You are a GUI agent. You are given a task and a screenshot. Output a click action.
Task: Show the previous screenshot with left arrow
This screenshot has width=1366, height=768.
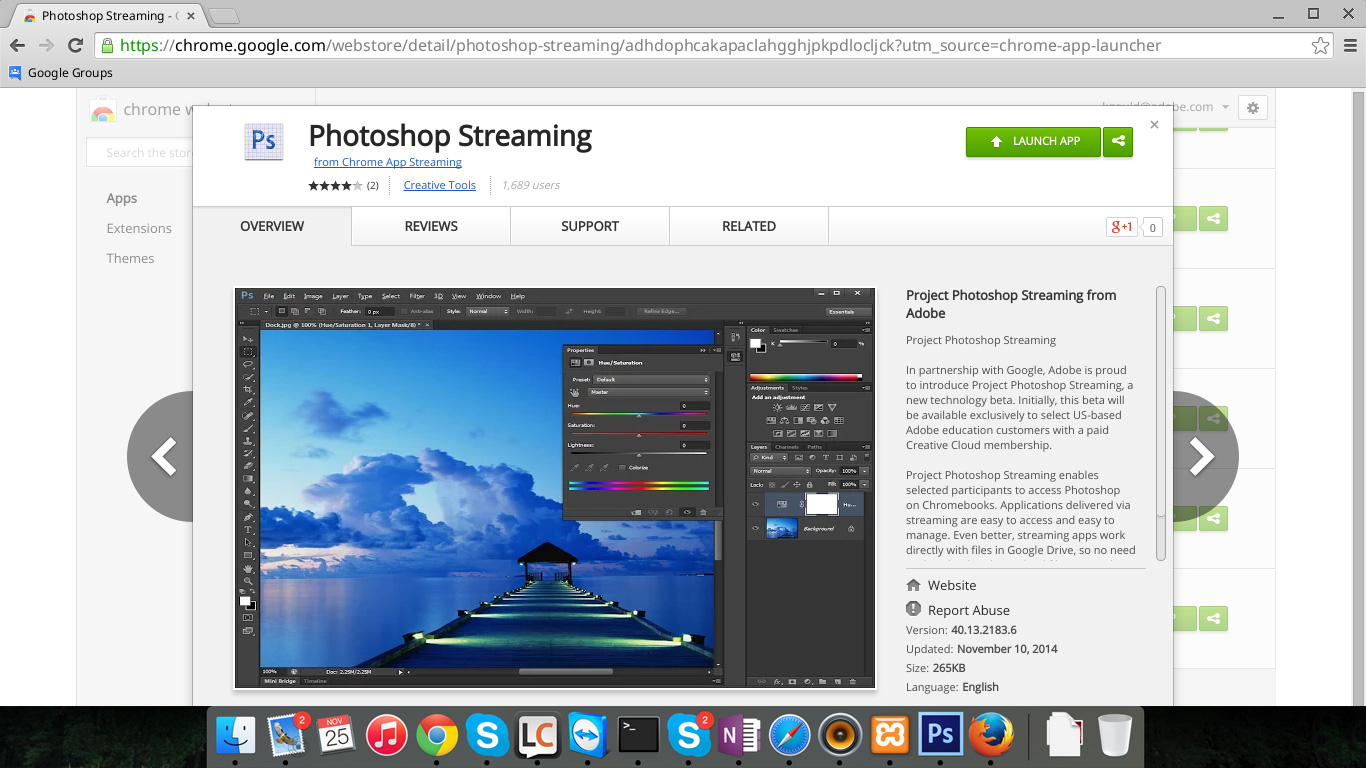tap(163, 456)
